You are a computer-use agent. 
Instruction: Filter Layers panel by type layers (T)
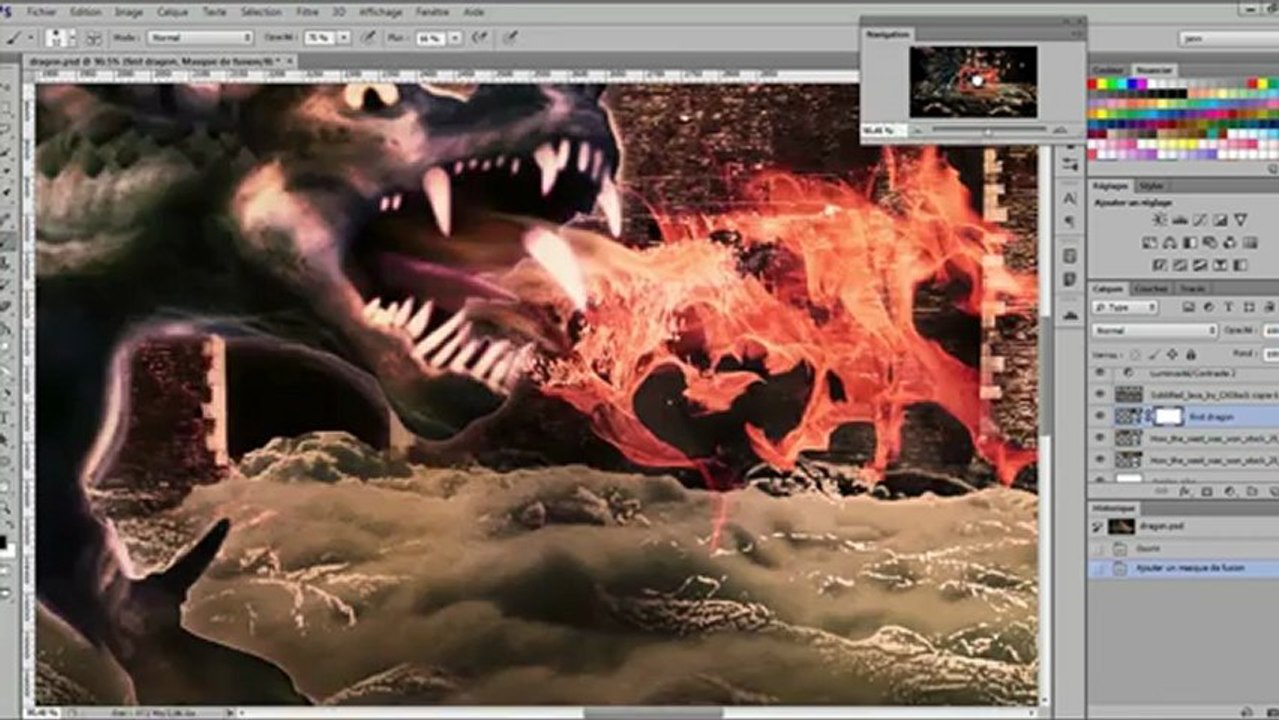point(1228,307)
